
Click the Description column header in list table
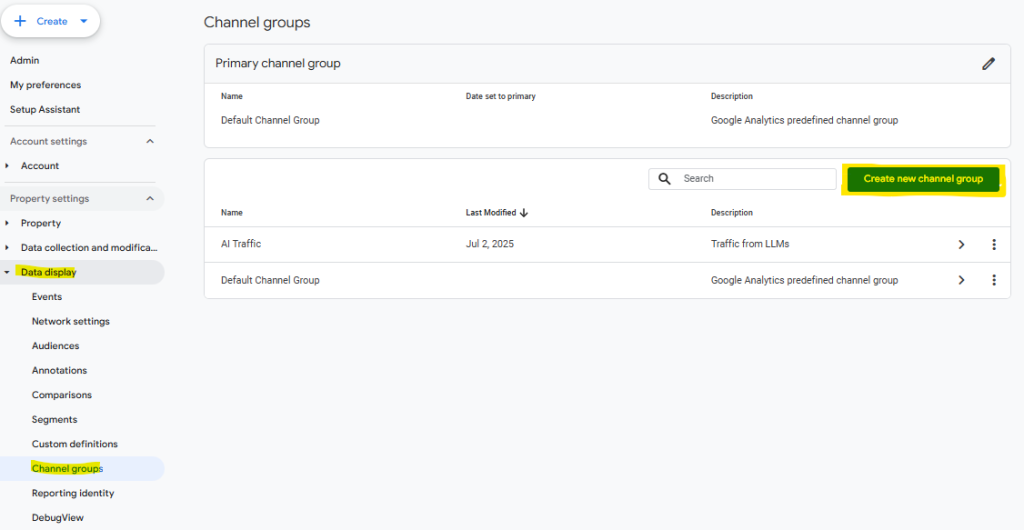tap(731, 213)
